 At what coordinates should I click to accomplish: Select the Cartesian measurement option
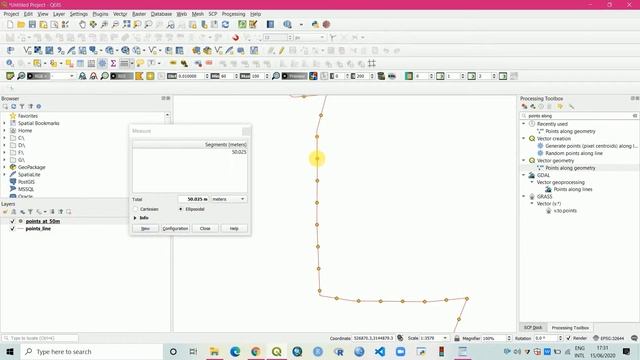pos(136,209)
